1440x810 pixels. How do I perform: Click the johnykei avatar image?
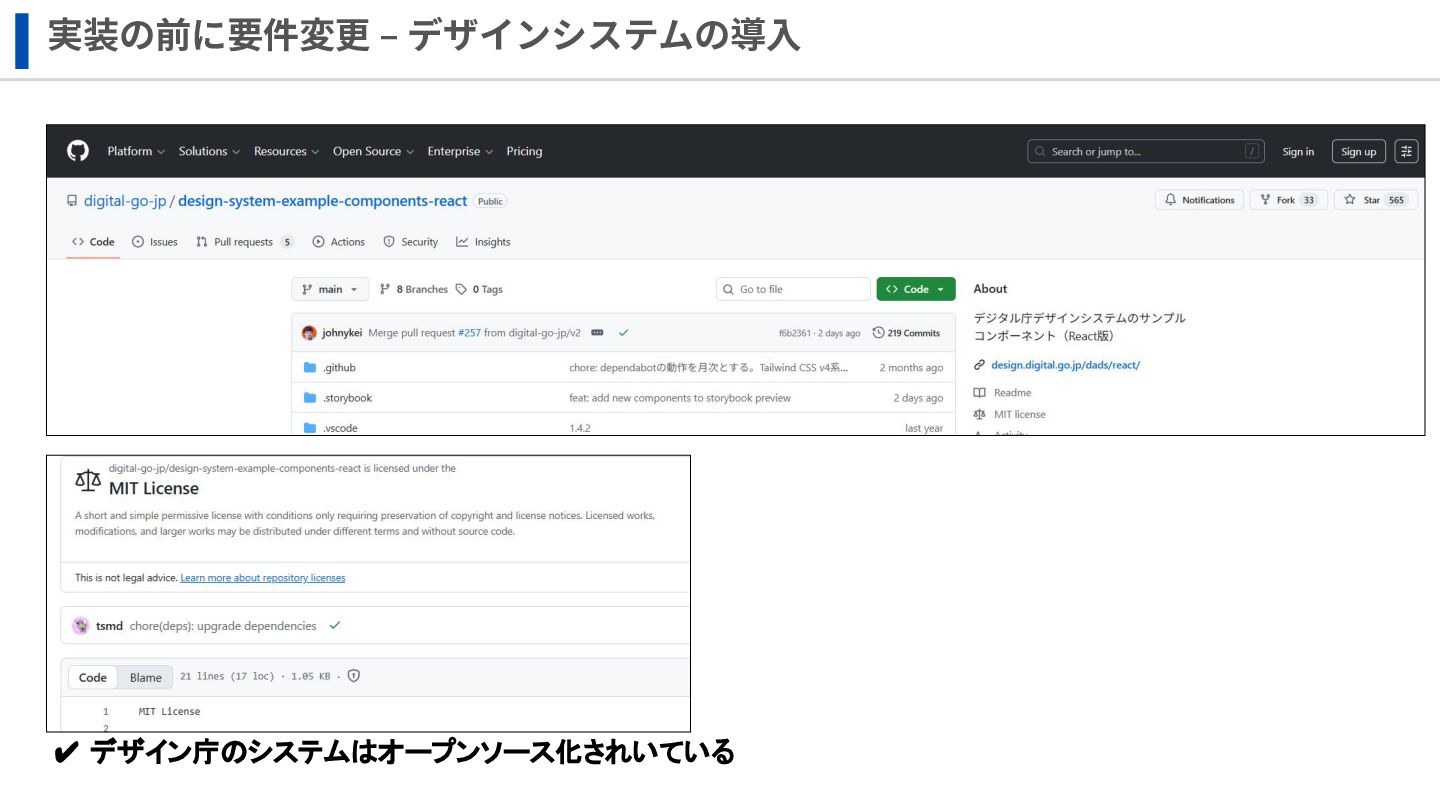(x=309, y=333)
